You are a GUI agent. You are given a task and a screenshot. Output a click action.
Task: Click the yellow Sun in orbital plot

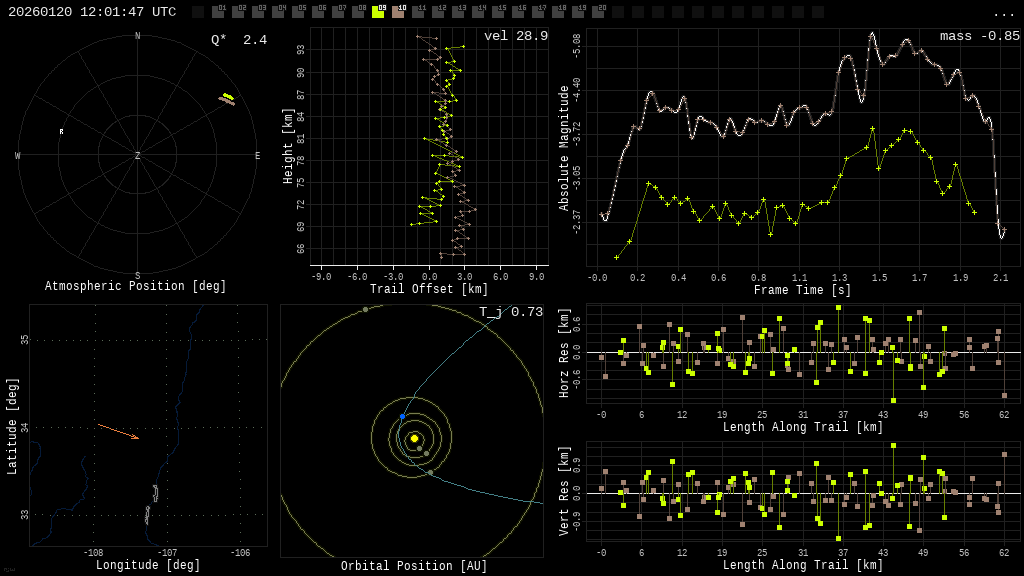tap(414, 438)
